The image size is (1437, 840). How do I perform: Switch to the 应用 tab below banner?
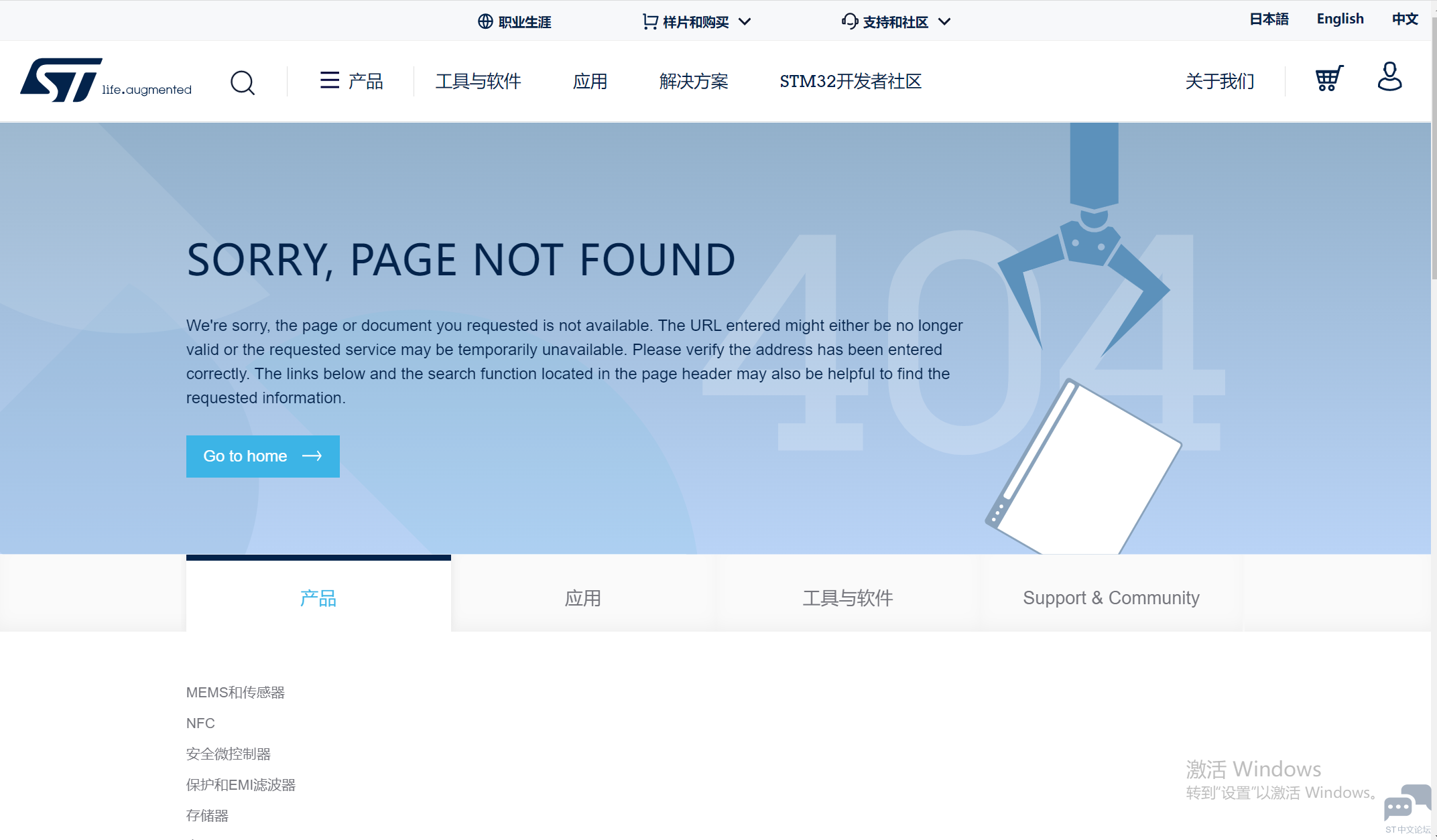582,598
